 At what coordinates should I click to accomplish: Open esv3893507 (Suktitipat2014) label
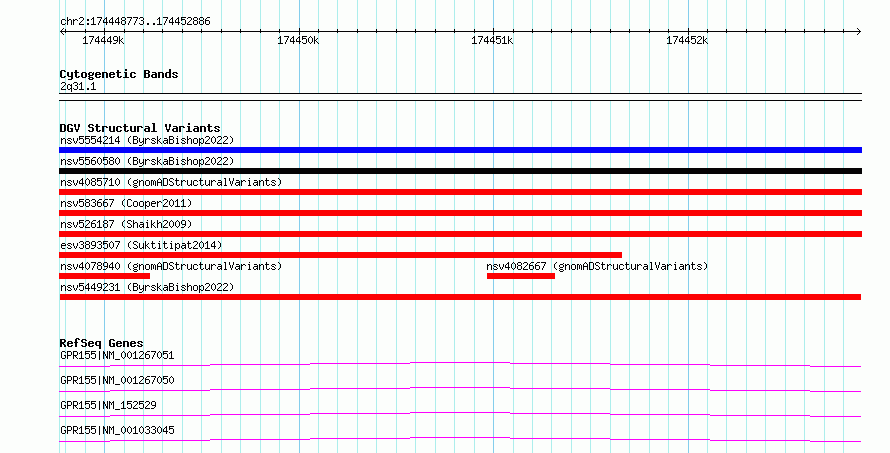click(x=141, y=245)
